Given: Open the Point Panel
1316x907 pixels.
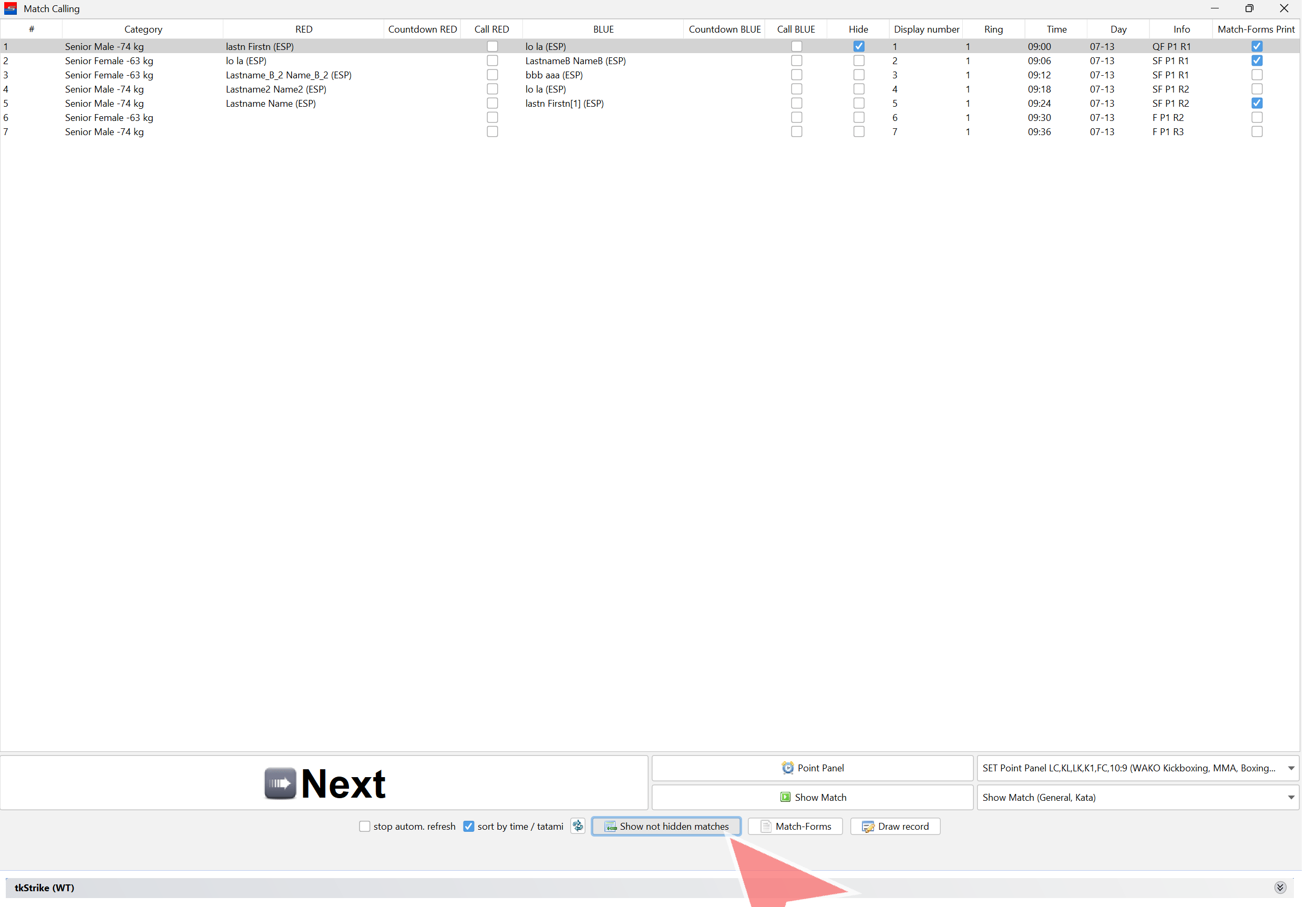Looking at the screenshot, I should pos(812,768).
